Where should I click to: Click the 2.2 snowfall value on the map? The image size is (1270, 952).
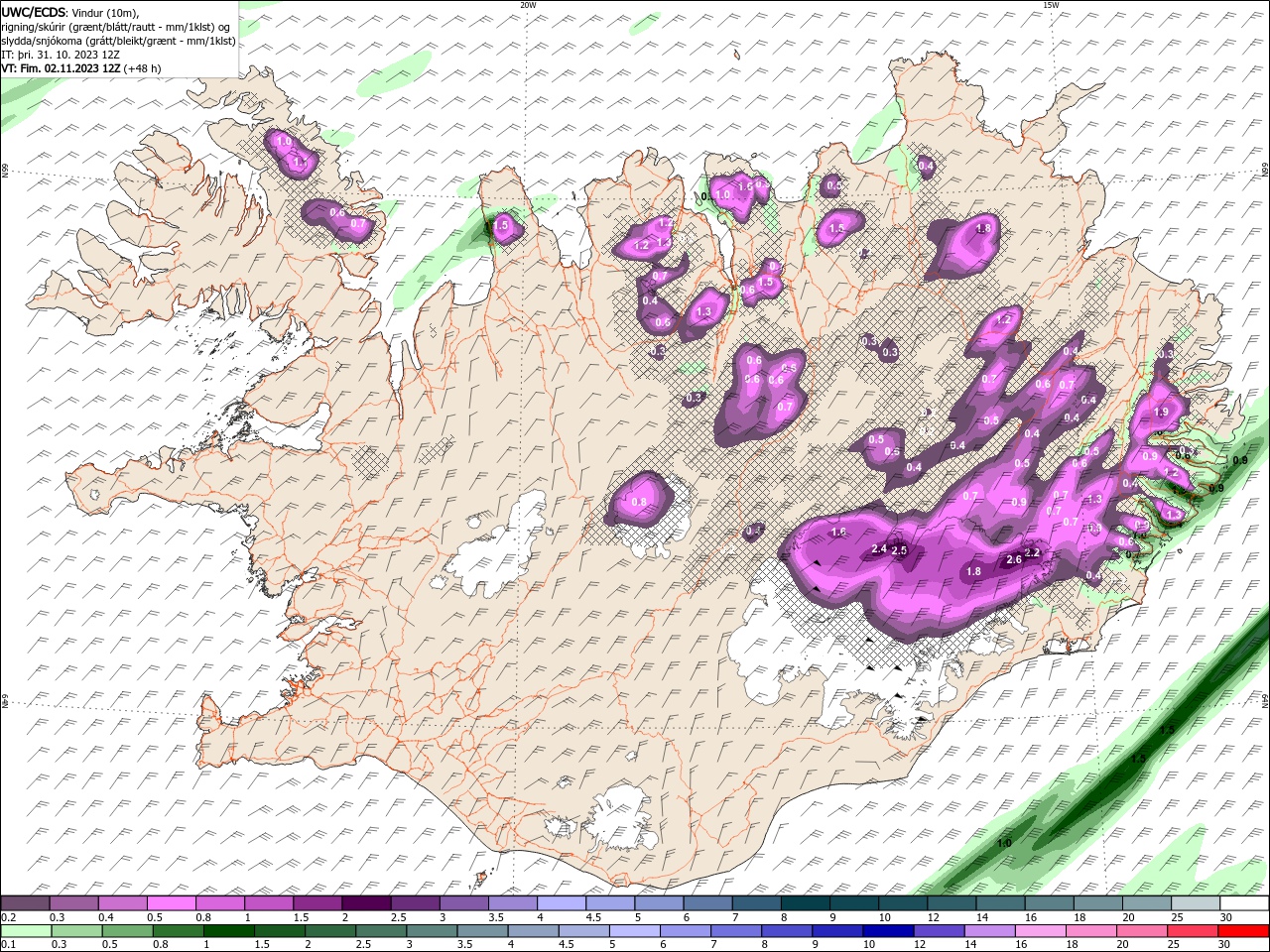click(x=1032, y=552)
